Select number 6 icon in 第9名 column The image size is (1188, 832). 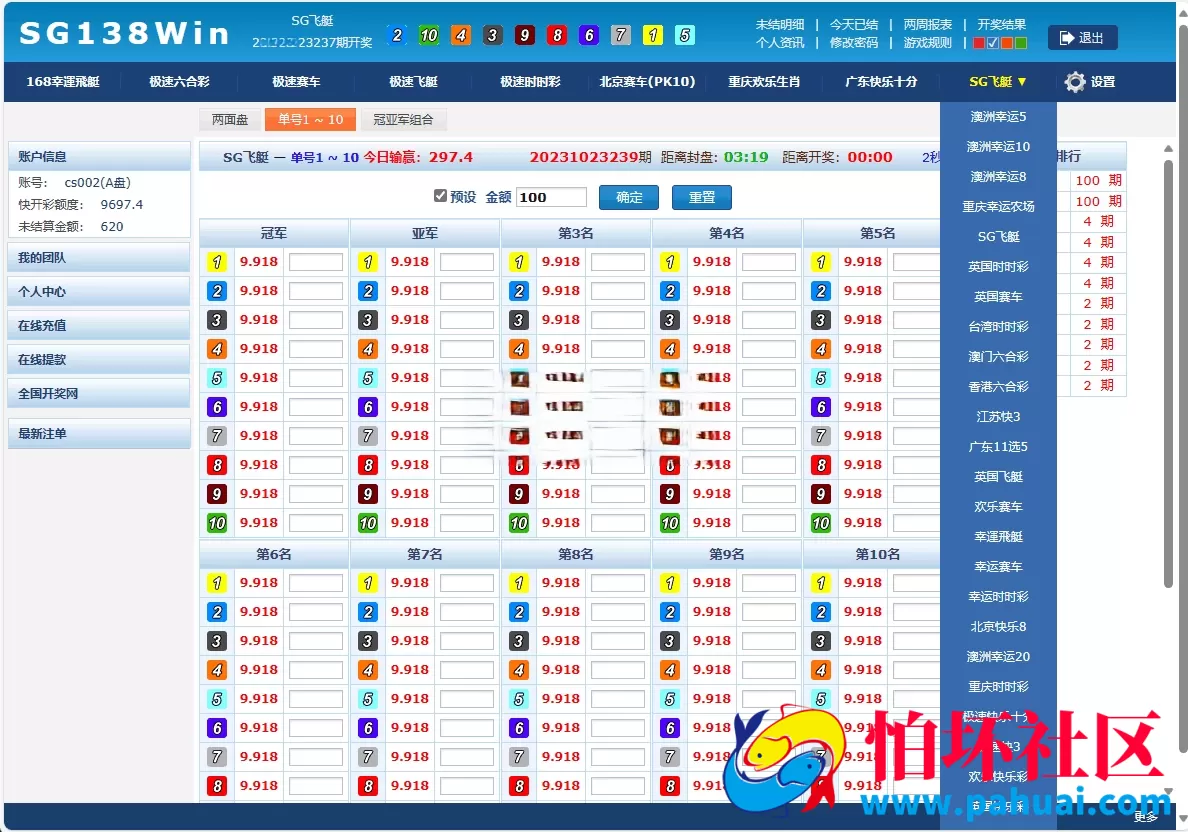[669, 728]
